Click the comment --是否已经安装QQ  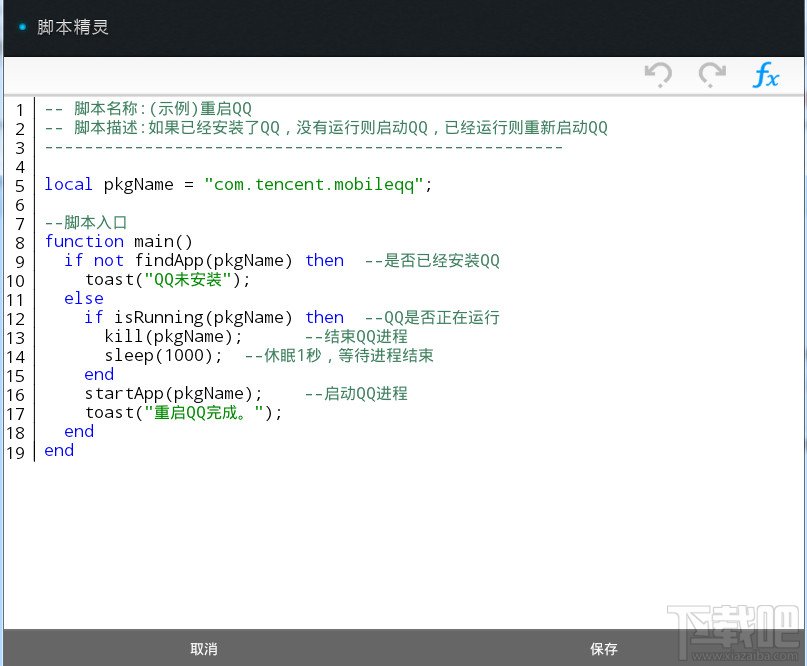(432, 260)
